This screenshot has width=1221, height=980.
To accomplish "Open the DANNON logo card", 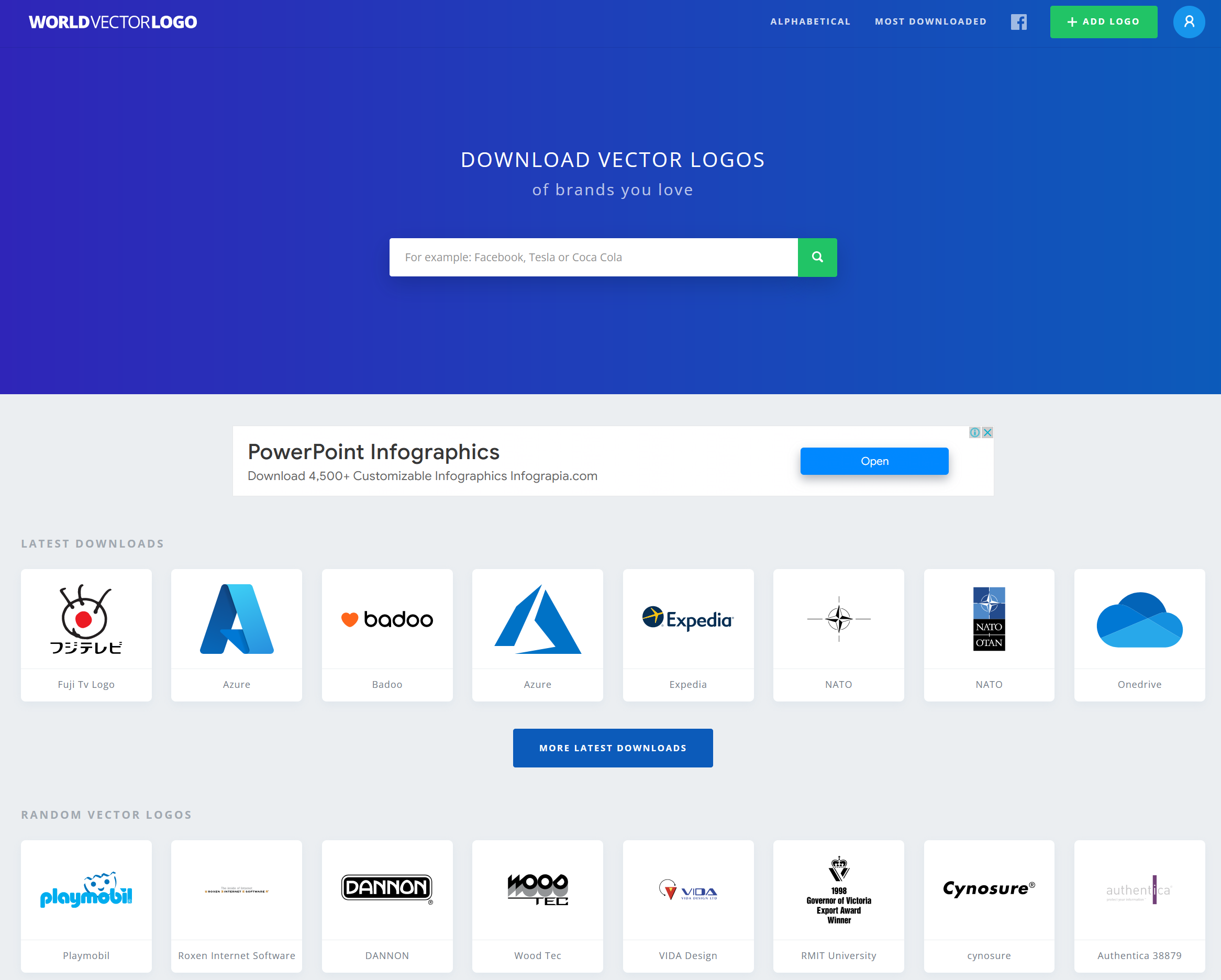I will tap(387, 890).
